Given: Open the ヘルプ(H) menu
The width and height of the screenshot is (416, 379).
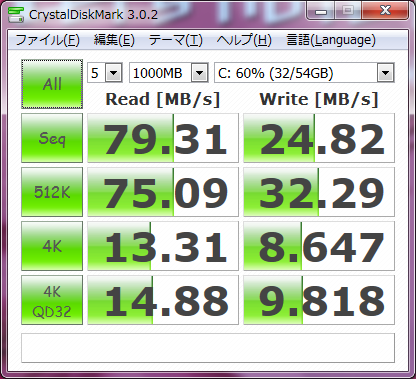Looking at the screenshot, I should coord(244,40).
